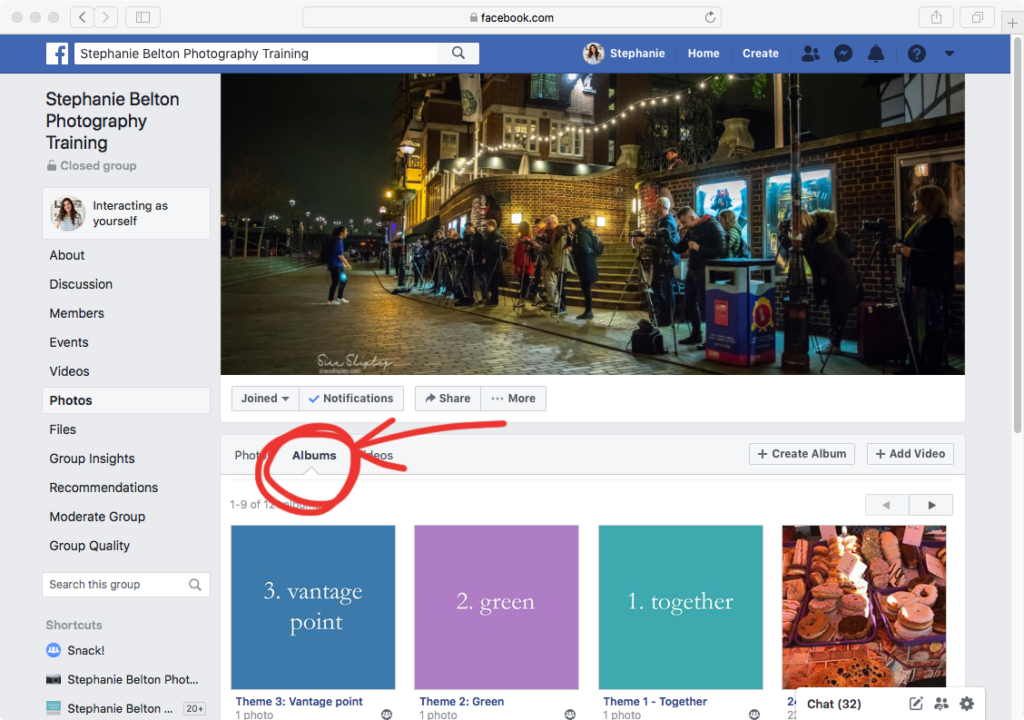The height and width of the screenshot is (720, 1024).
Task: Open Interacting as yourself selector
Action: pos(127,214)
